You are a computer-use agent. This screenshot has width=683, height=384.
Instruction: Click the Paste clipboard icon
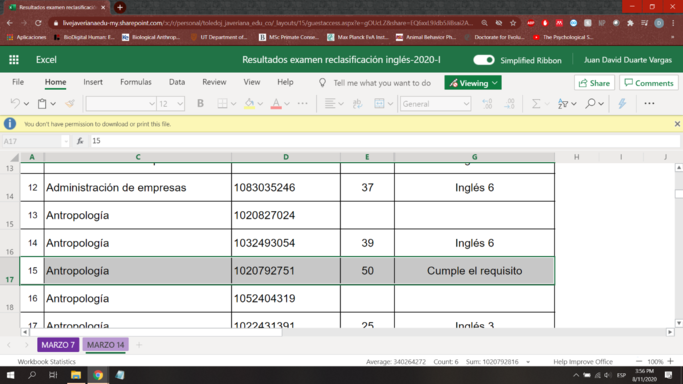42,103
